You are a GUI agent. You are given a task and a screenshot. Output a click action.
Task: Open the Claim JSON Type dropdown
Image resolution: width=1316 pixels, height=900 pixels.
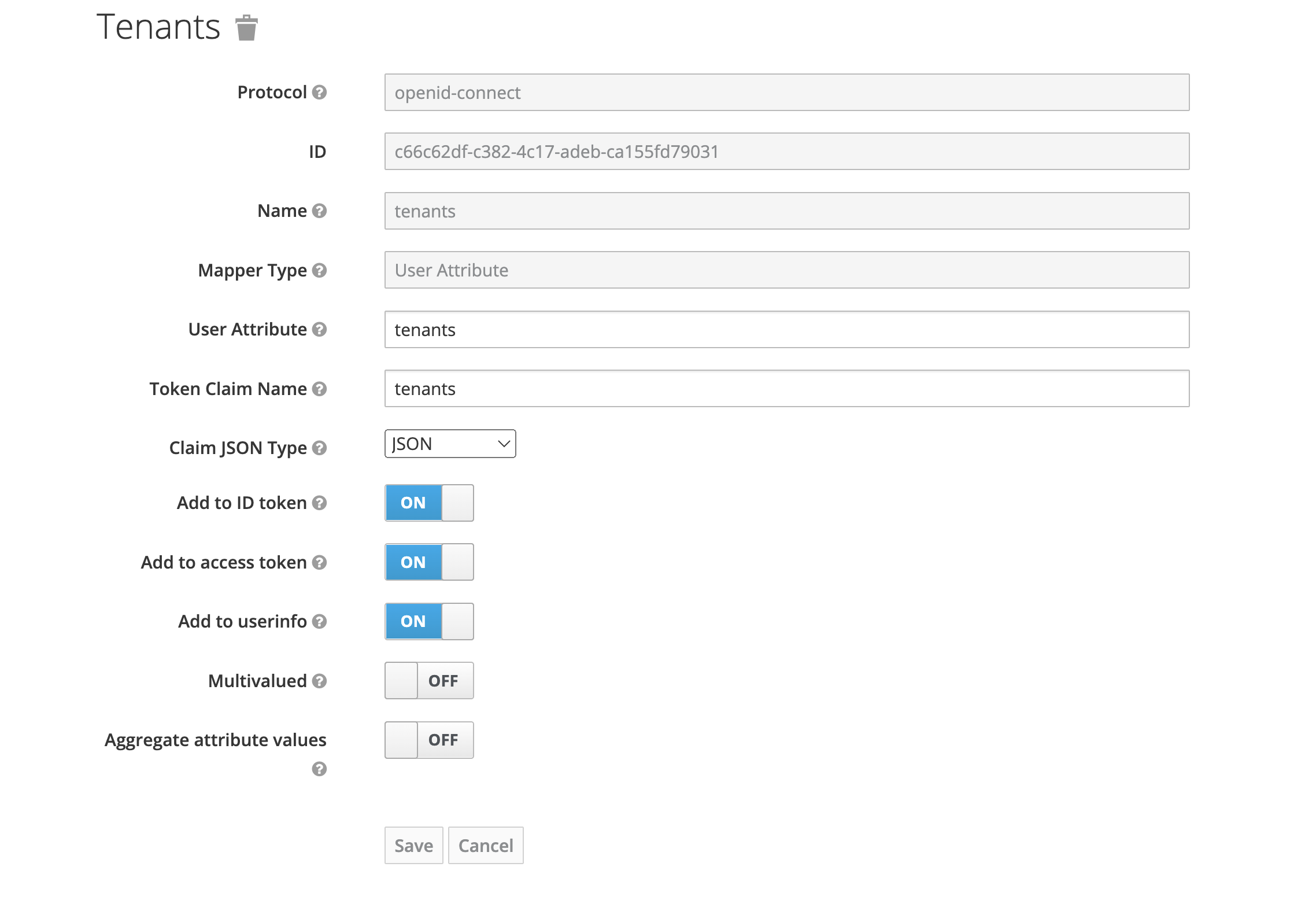tap(450, 444)
